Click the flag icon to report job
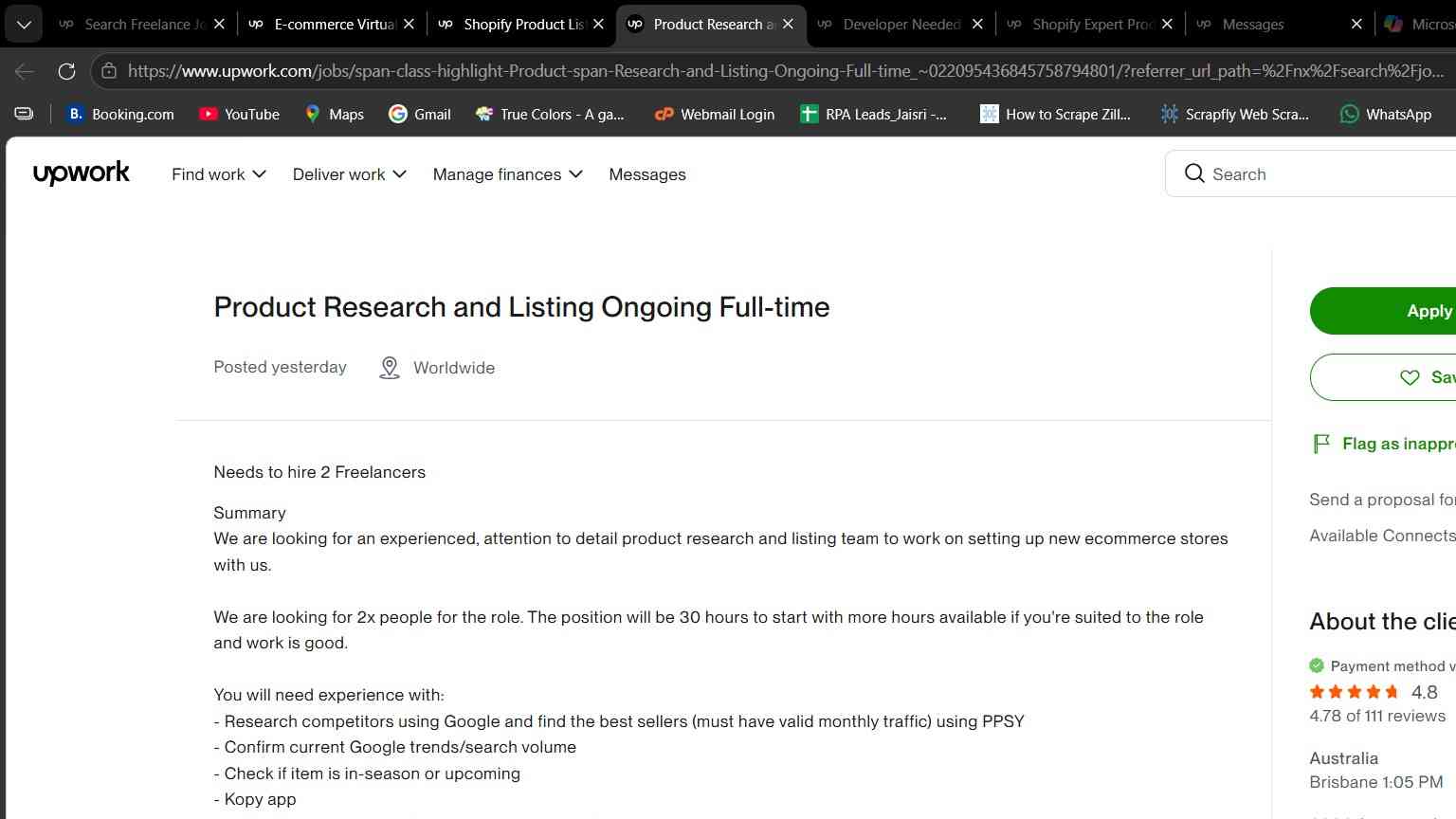 (x=1320, y=444)
